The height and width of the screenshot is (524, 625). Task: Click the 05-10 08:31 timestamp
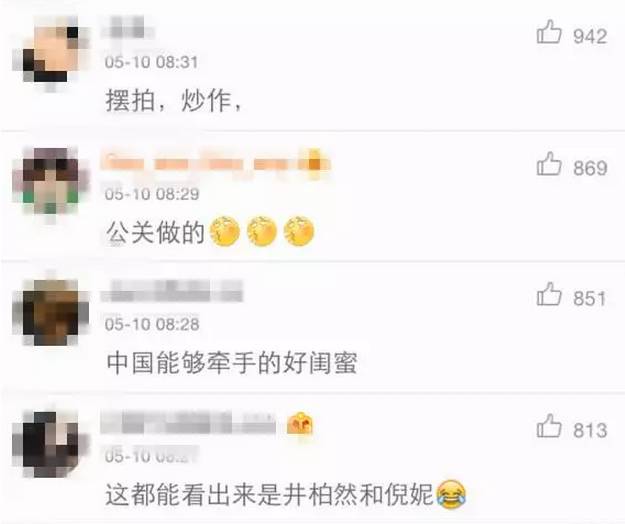tap(151, 62)
